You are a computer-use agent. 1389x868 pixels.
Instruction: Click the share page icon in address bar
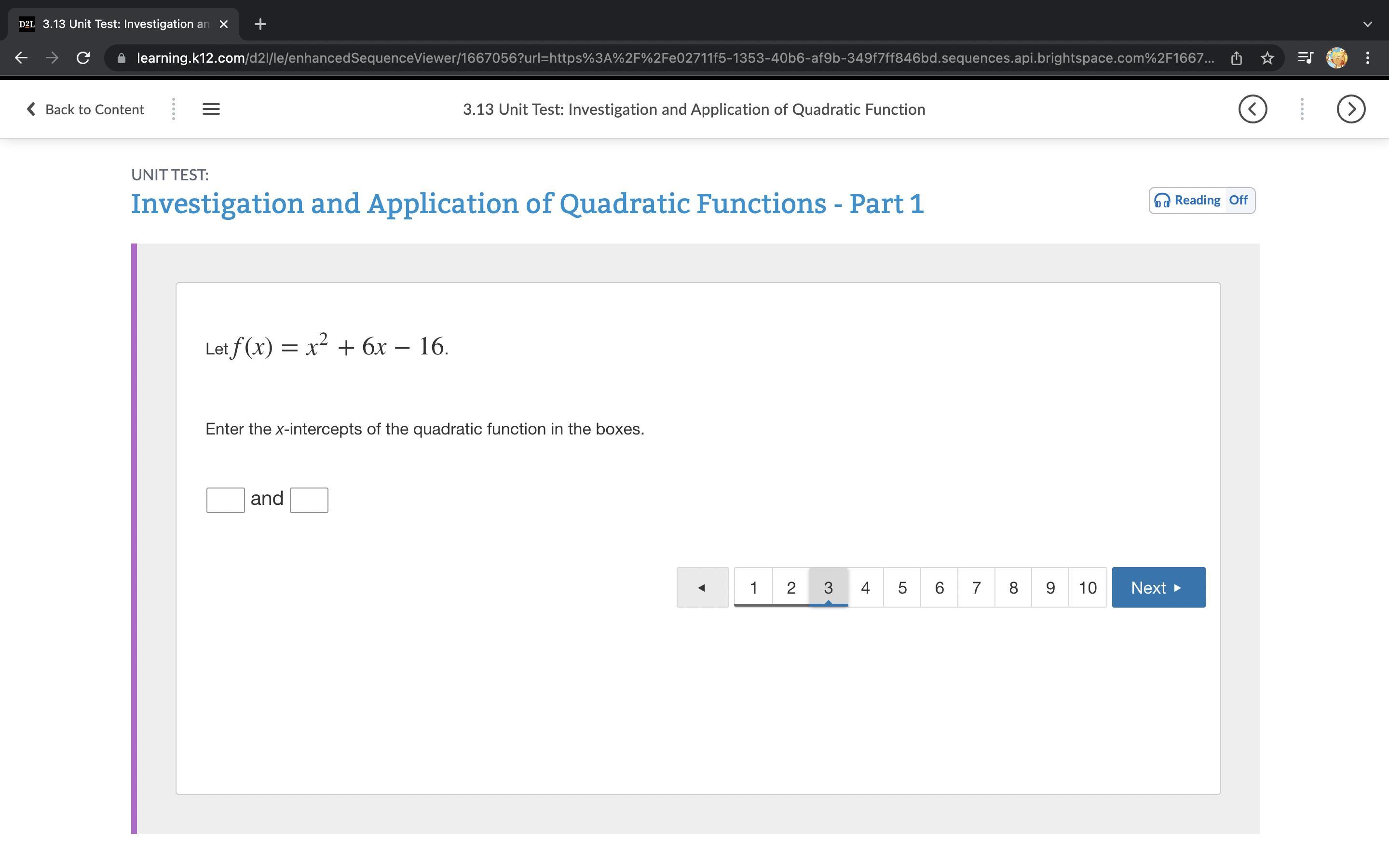pos(1236,58)
